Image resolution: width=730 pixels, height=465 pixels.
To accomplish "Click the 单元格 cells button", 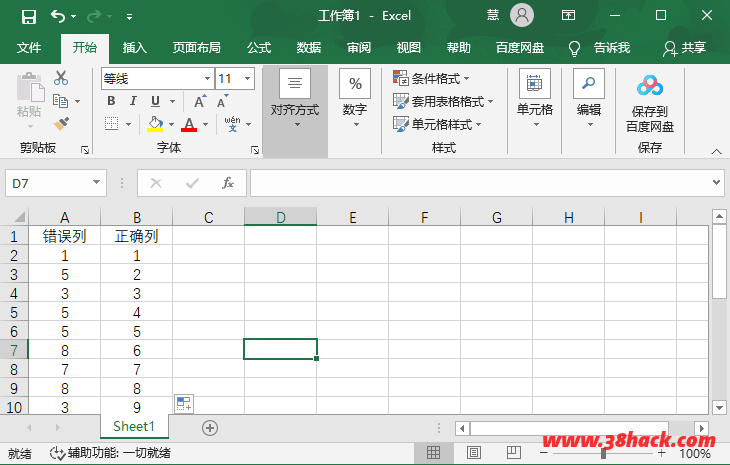I will click(x=535, y=100).
